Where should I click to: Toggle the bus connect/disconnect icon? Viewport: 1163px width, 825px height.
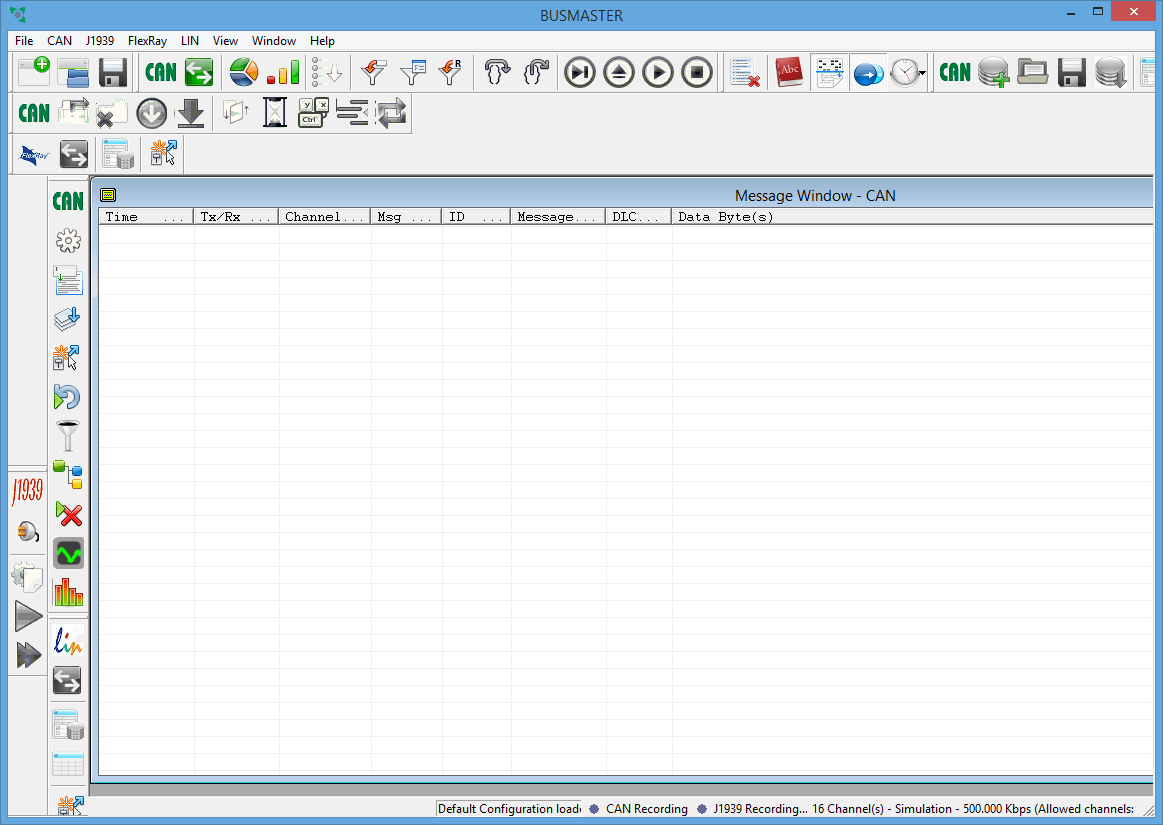point(868,72)
